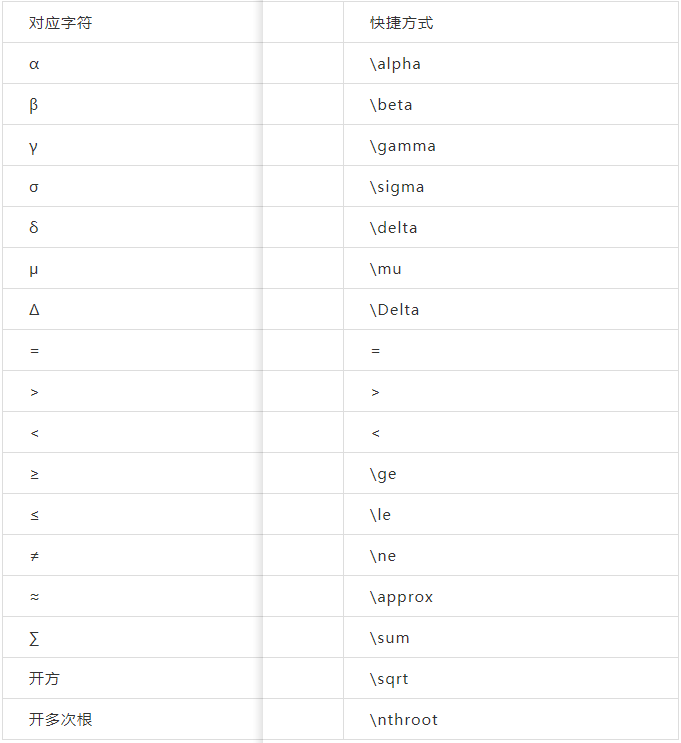Click the \alpha shortcut text

point(395,64)
